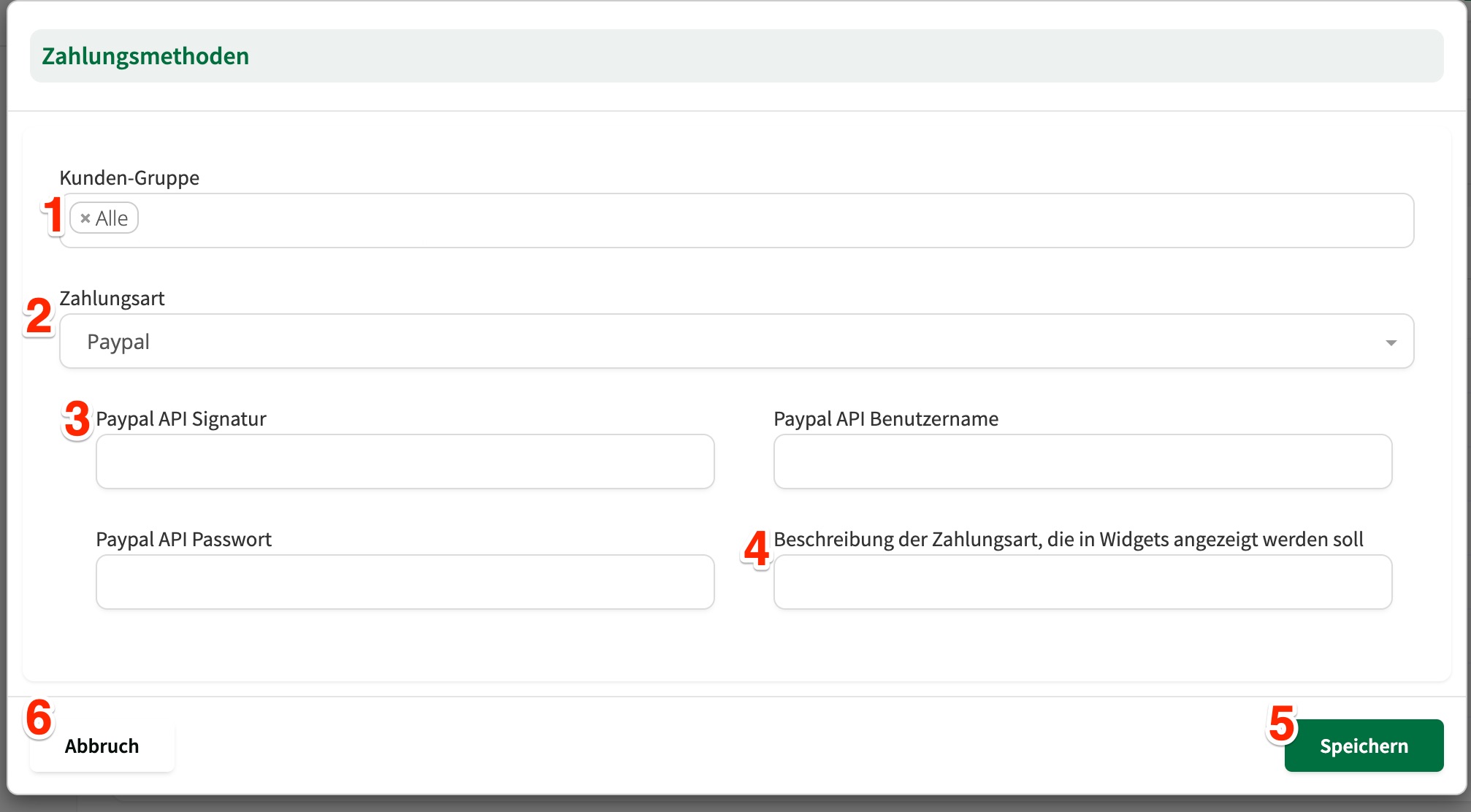
Task: Open the Zahlungsart dropdown showing Paypal
Action: click(736, 341)
